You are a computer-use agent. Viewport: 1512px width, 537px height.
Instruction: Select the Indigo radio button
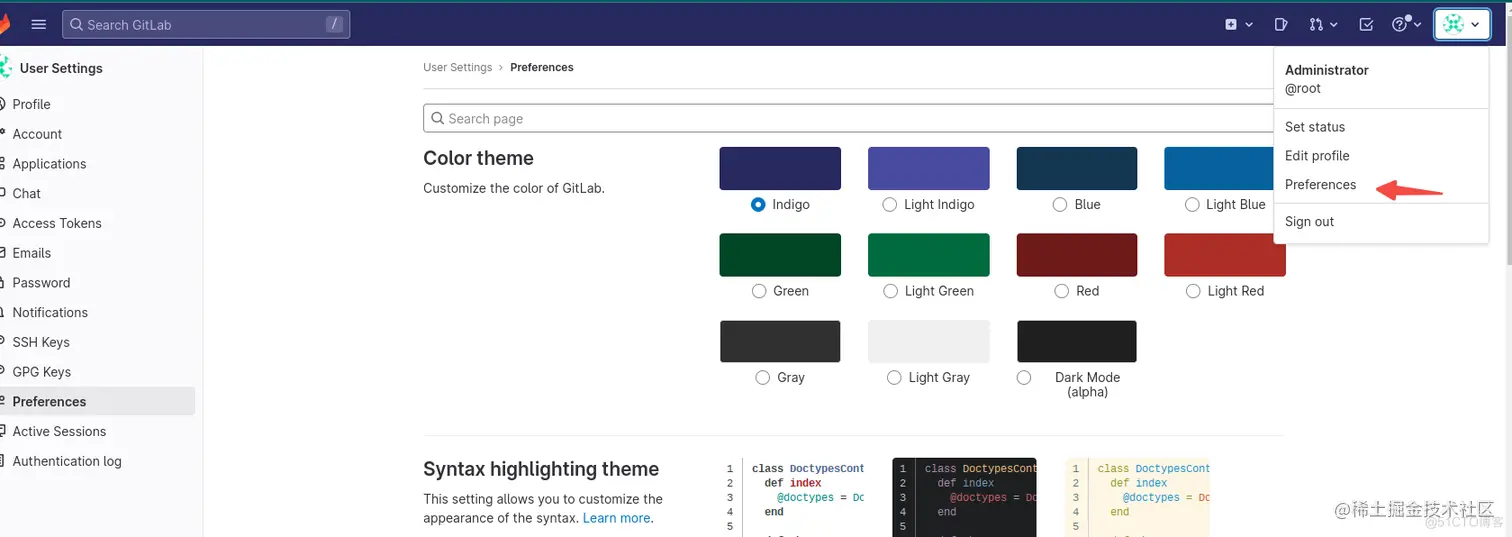[758, 204]
